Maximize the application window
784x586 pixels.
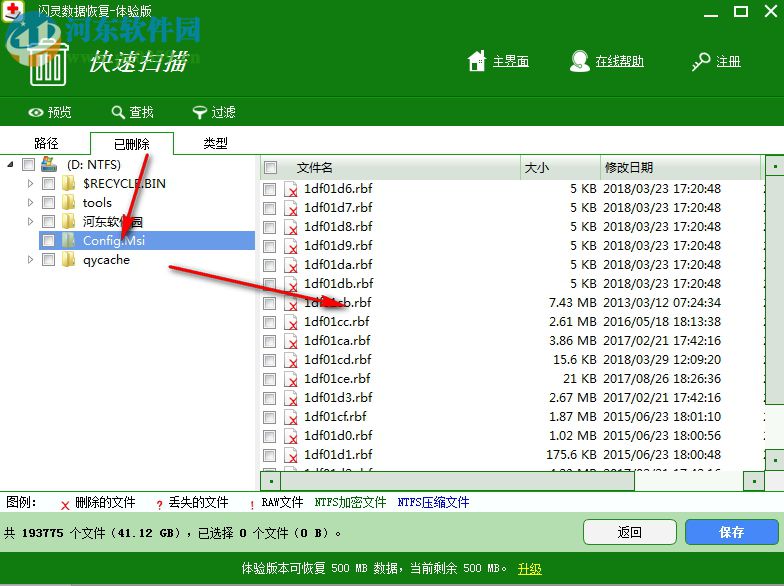point(740,11)
